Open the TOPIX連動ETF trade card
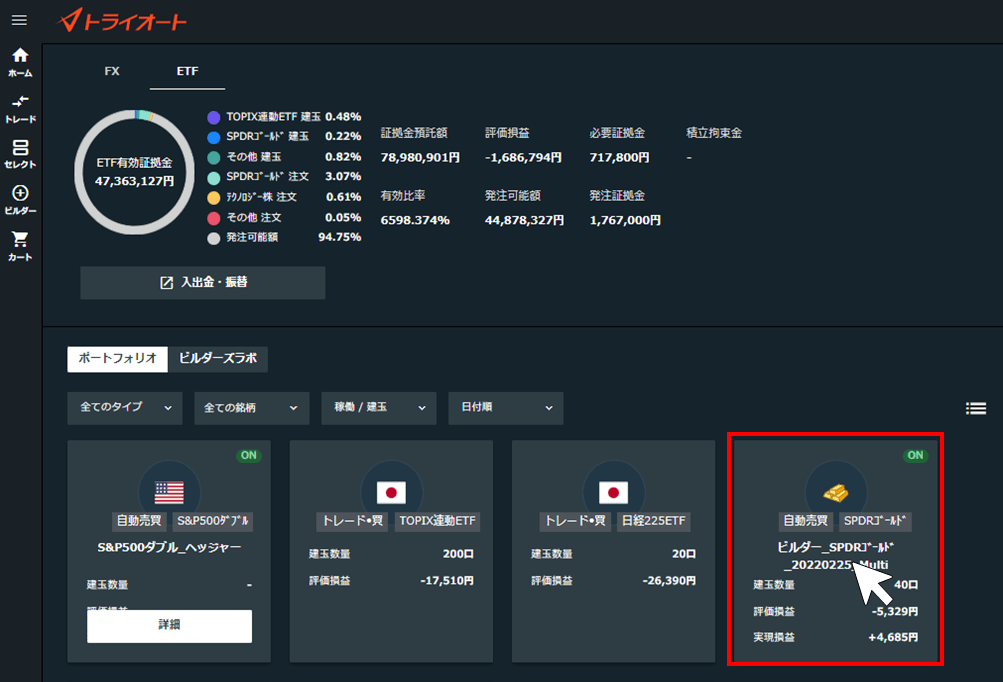 click(391, 551)
